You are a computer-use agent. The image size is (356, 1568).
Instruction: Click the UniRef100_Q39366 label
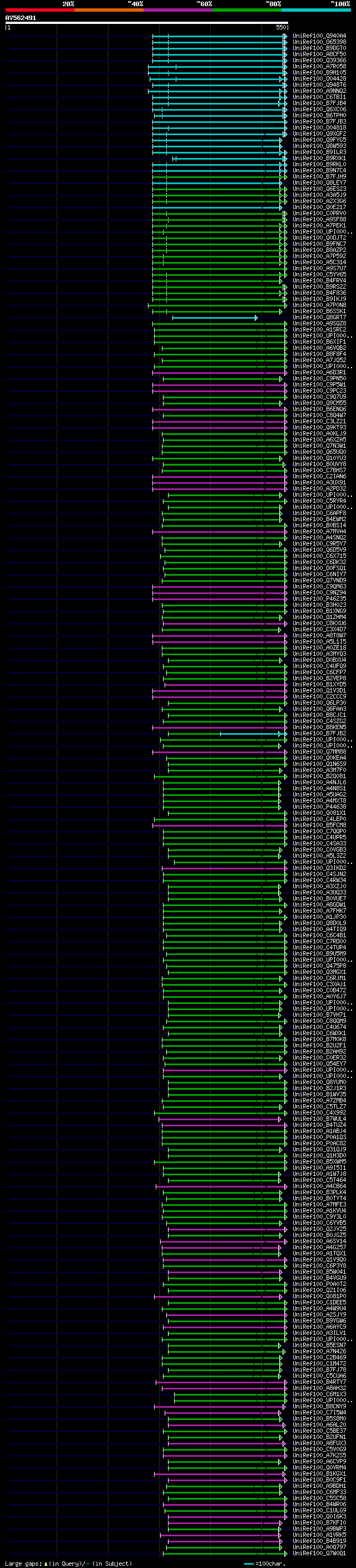click(319, 60)
